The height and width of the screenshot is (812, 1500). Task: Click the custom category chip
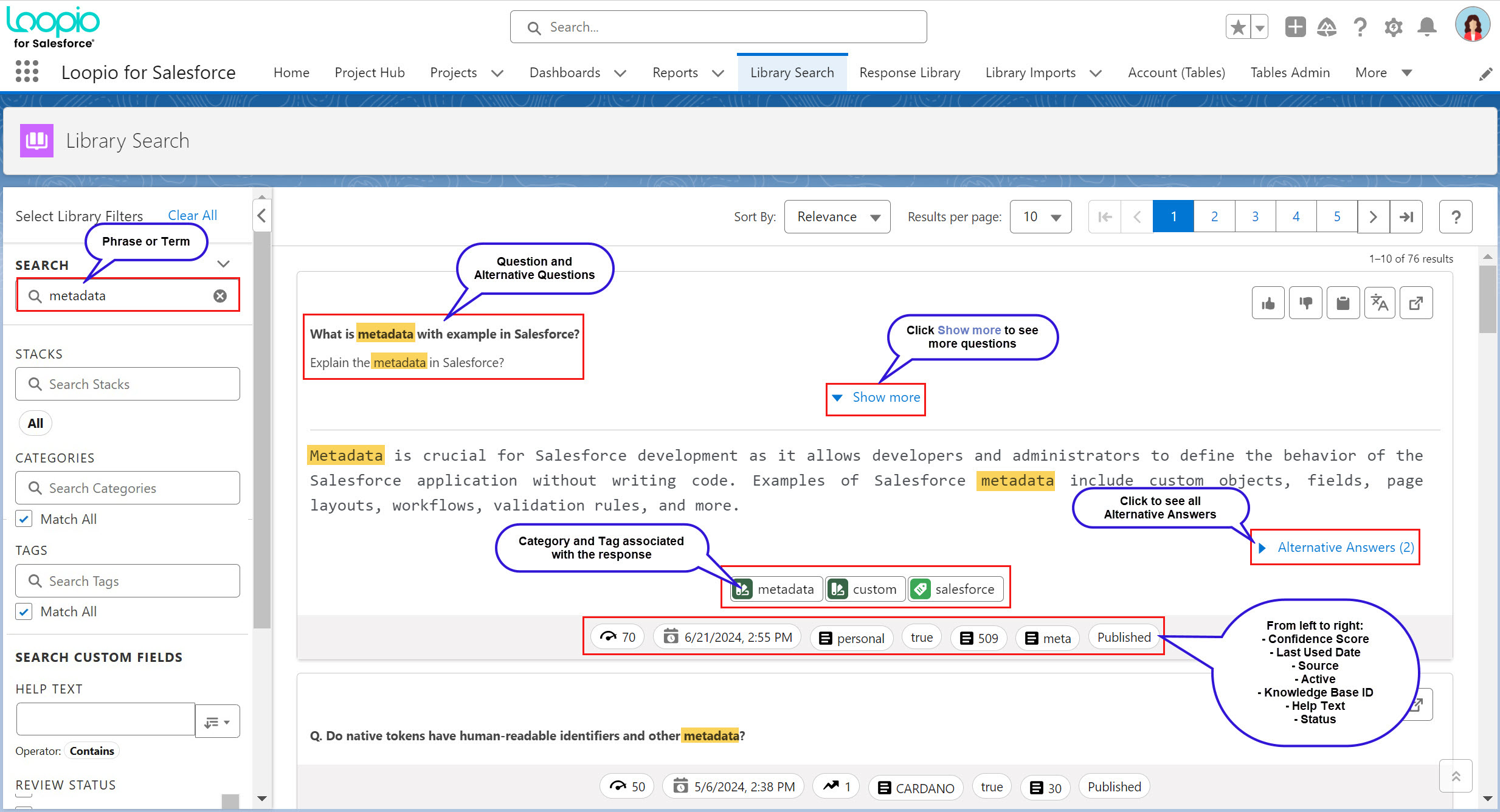[865, 589]
